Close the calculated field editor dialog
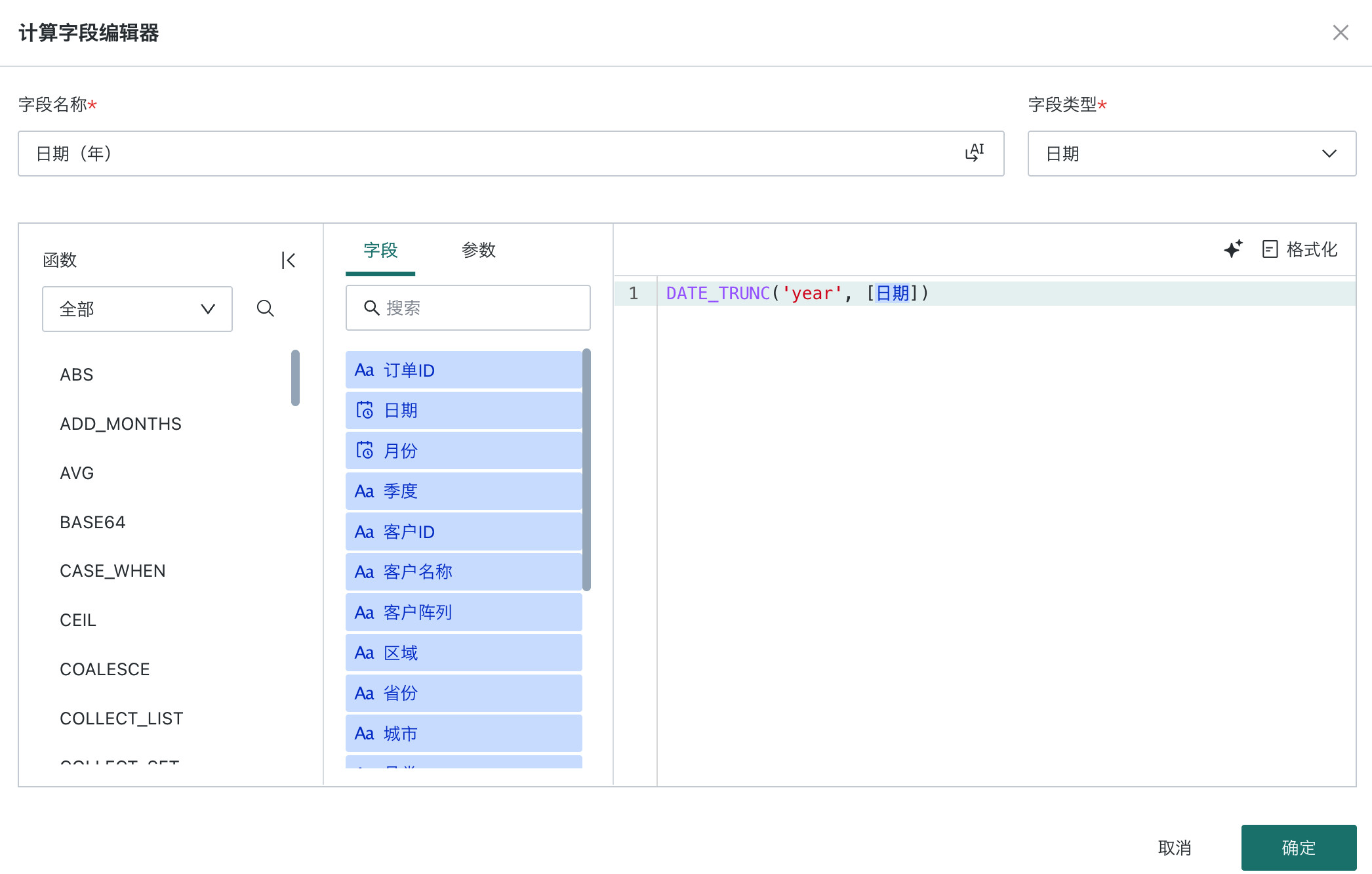This screenshot has width=1372, height=874. click(x=1341, y=33)
